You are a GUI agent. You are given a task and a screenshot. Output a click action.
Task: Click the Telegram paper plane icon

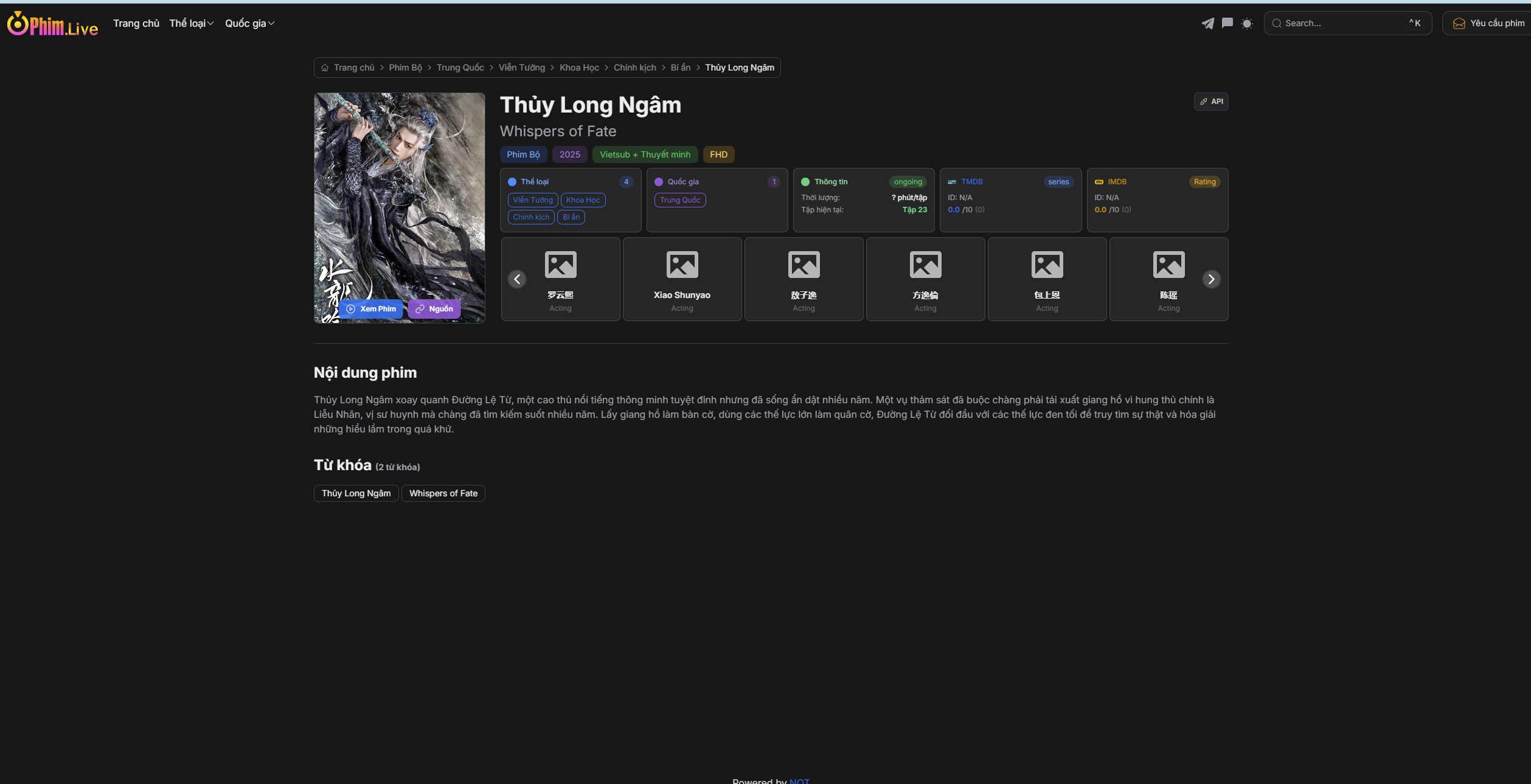[x=1207, y=23]
